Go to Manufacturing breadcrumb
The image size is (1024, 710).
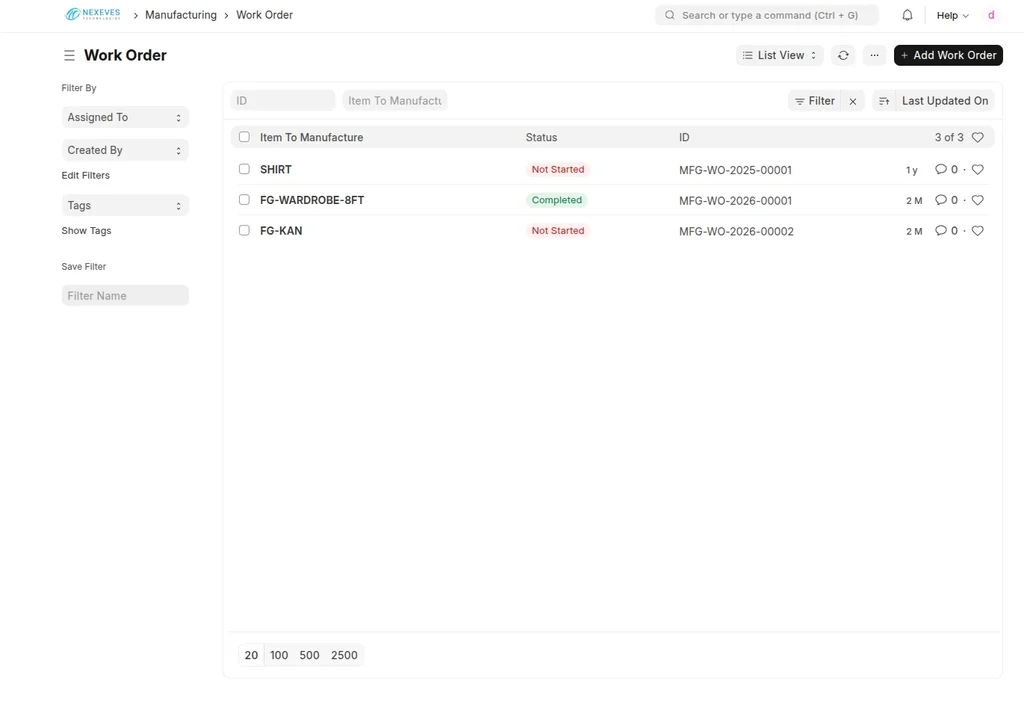click(x=181, y=14)
